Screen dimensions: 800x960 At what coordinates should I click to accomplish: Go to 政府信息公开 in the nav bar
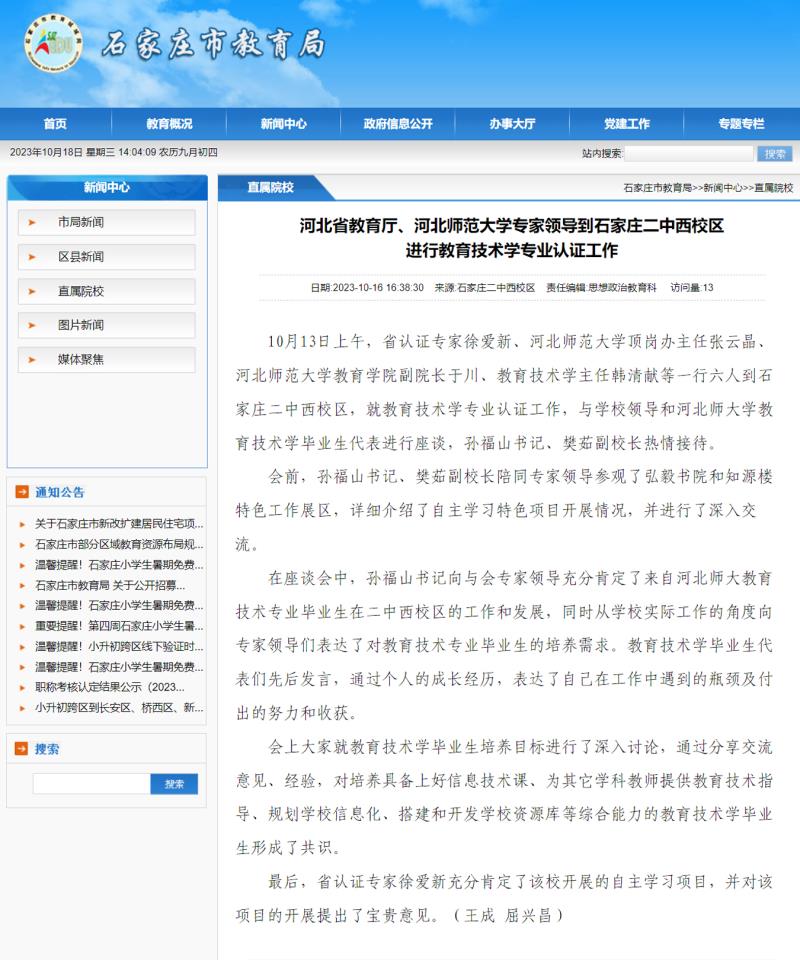398,124
